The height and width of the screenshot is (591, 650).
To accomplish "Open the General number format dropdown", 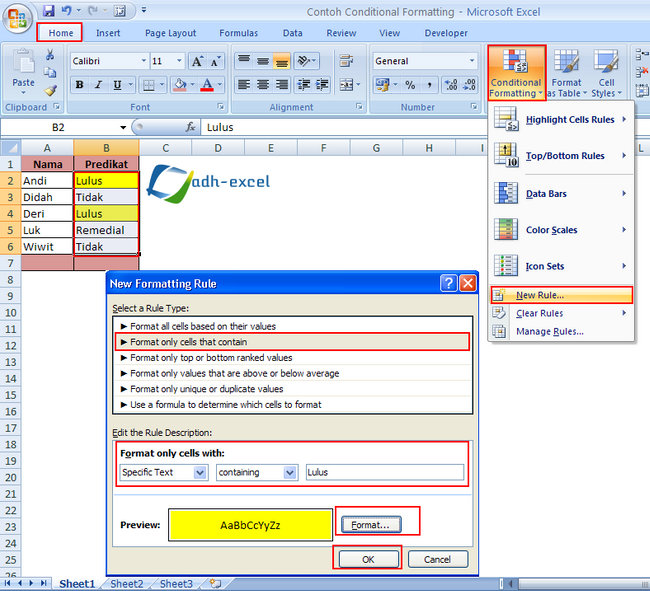I will [x=472, y=61].
